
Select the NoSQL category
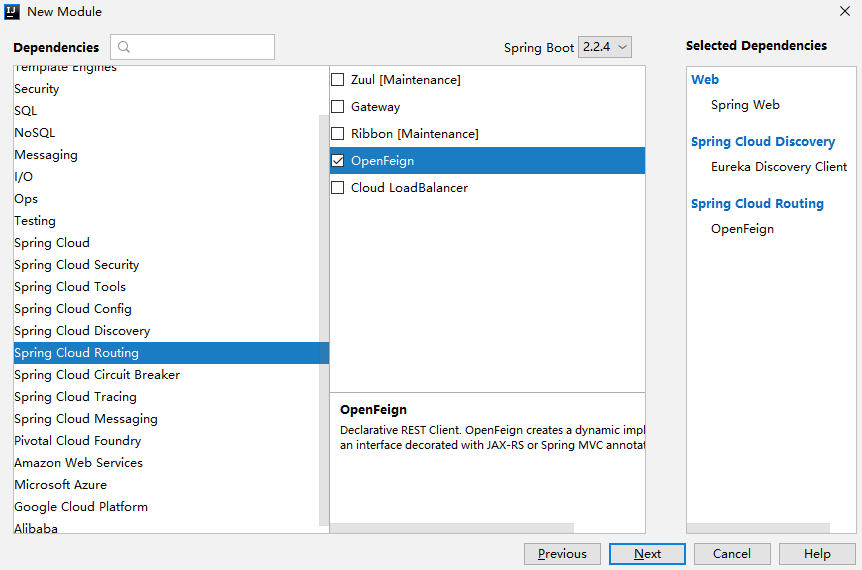click(171, 132)
